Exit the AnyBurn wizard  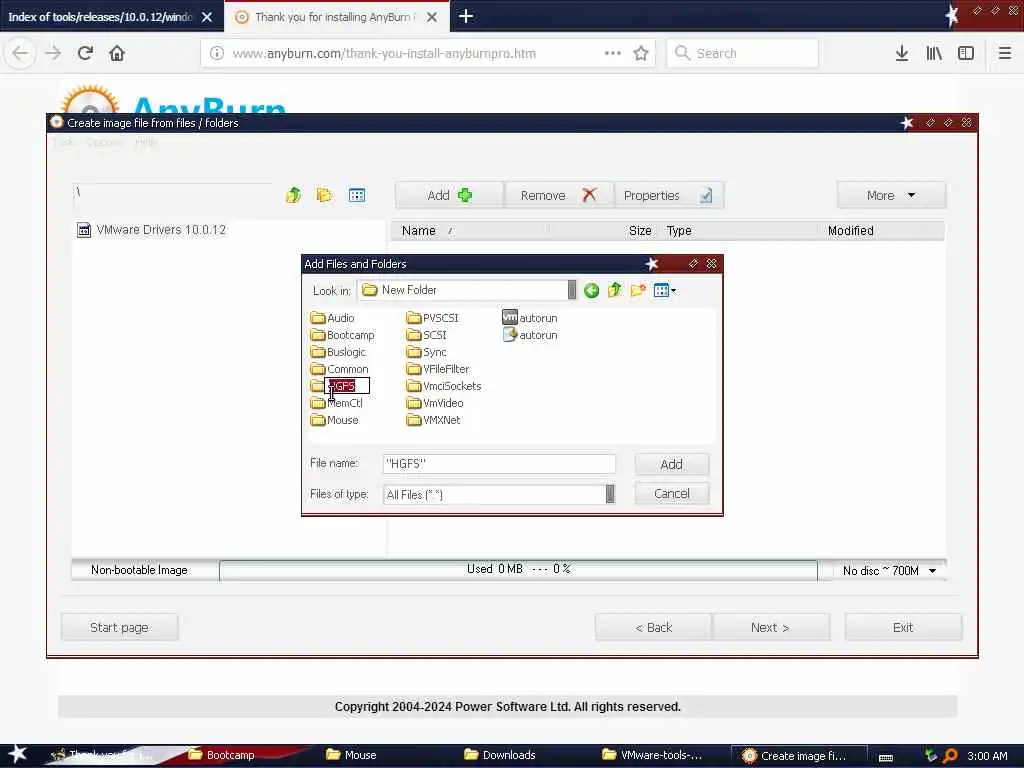click(x=903, y=628)
